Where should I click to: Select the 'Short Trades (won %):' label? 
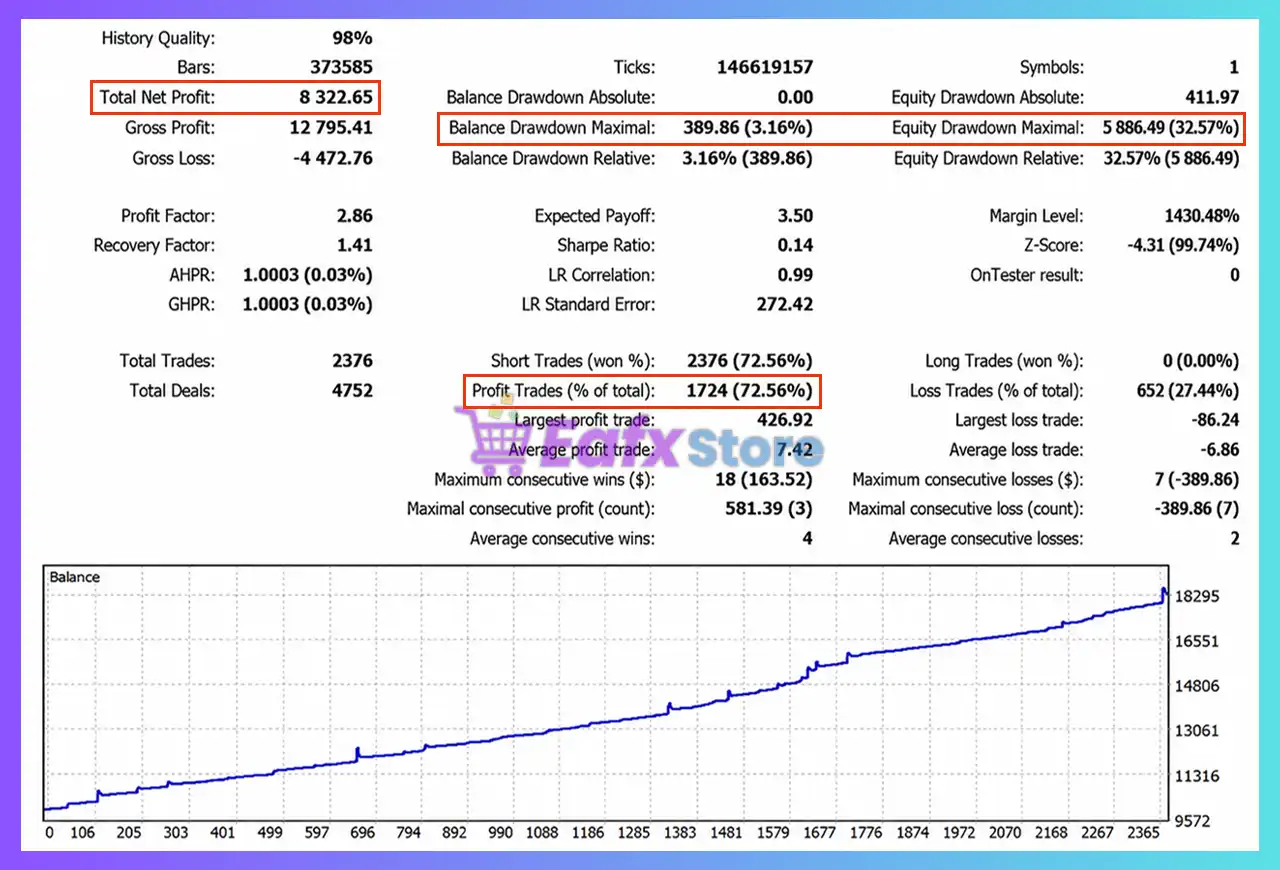click(x=573, y=361)
